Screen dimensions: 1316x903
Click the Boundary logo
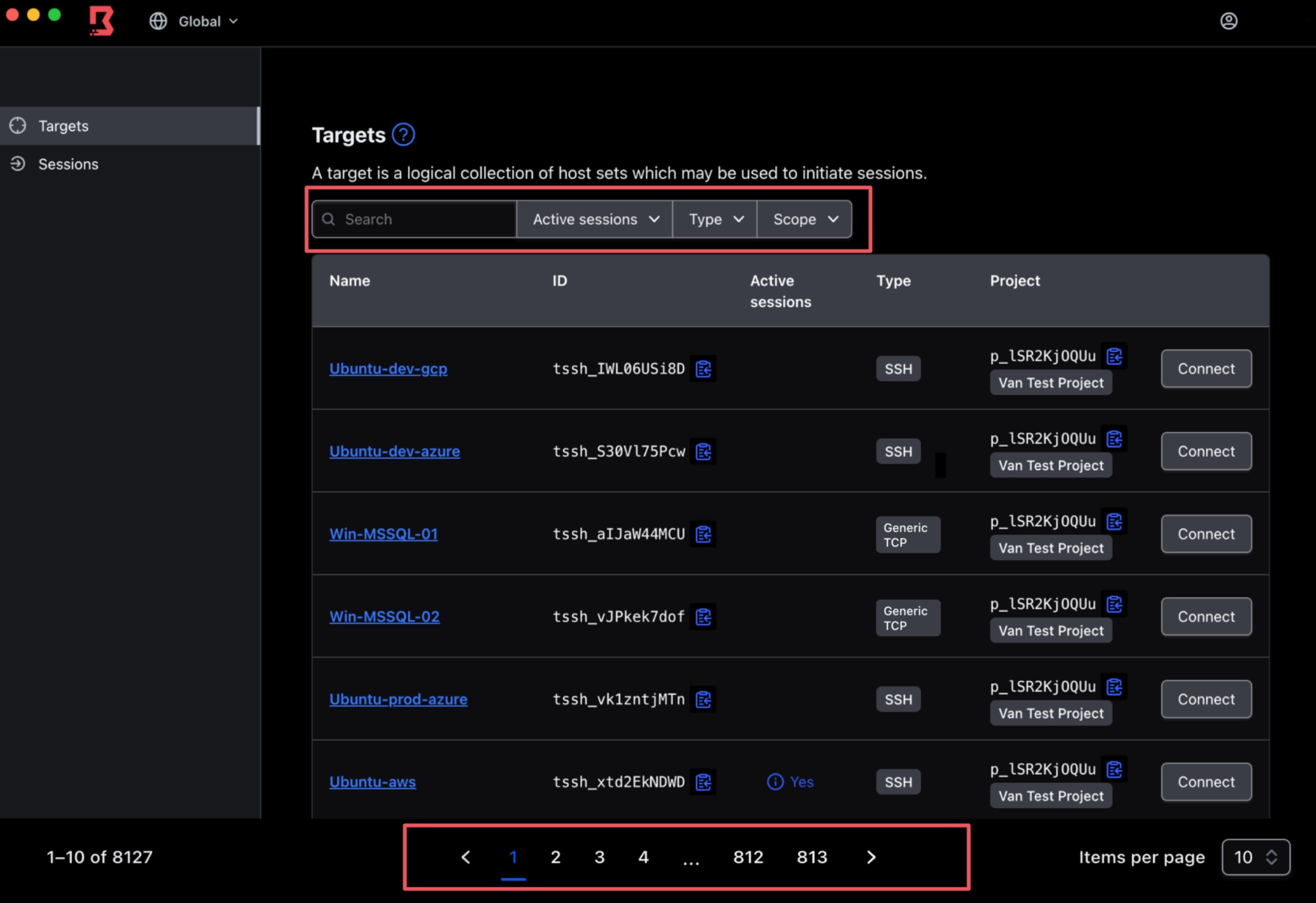tap(102, 21)
